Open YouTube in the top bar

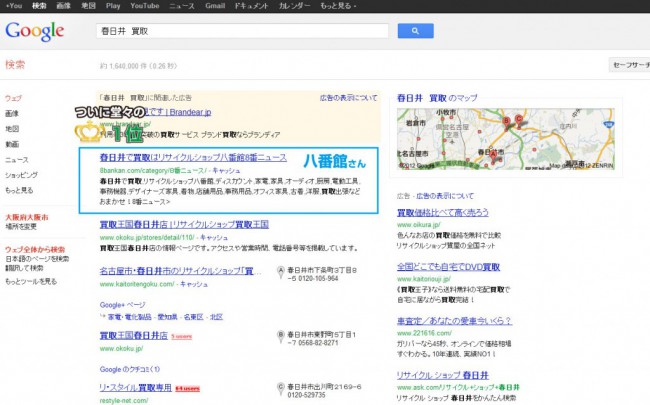click(145, 6)
